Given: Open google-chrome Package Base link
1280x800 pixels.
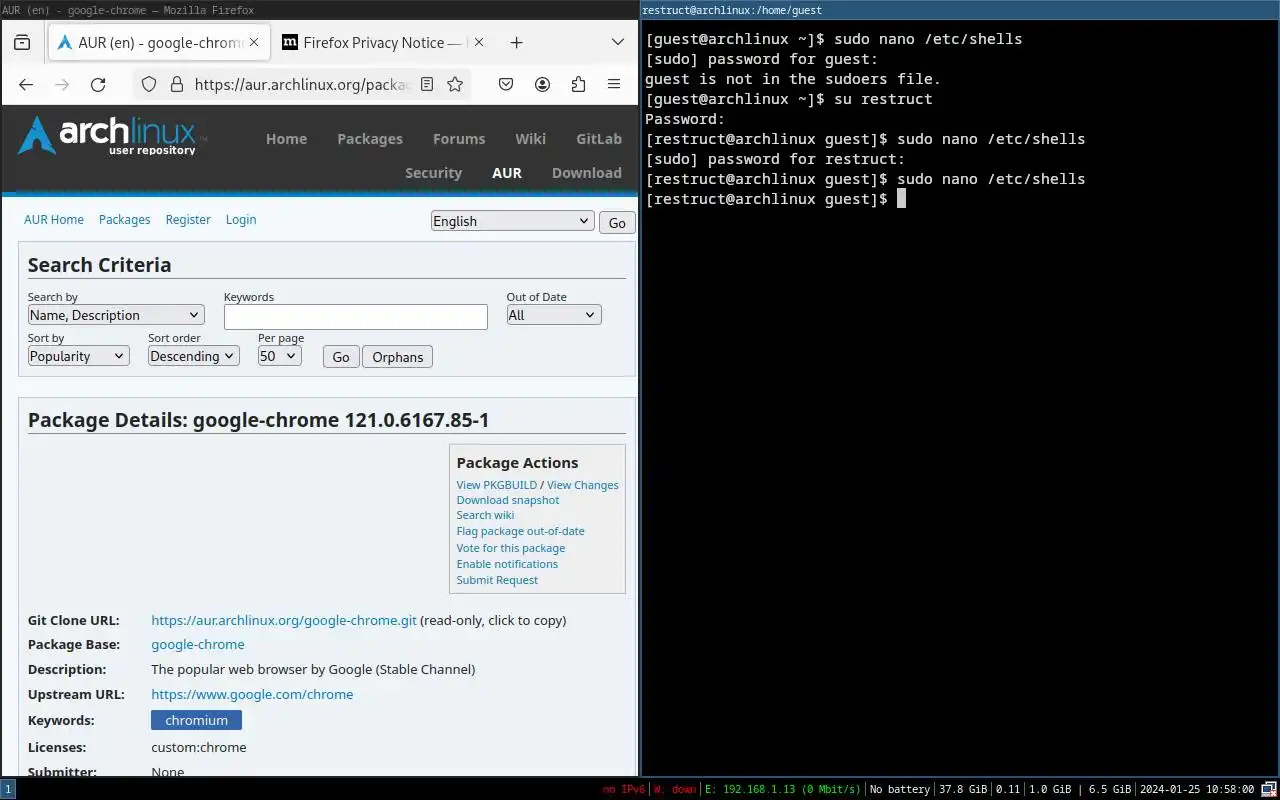Looking at the screenshot, I should coord(198,645).
